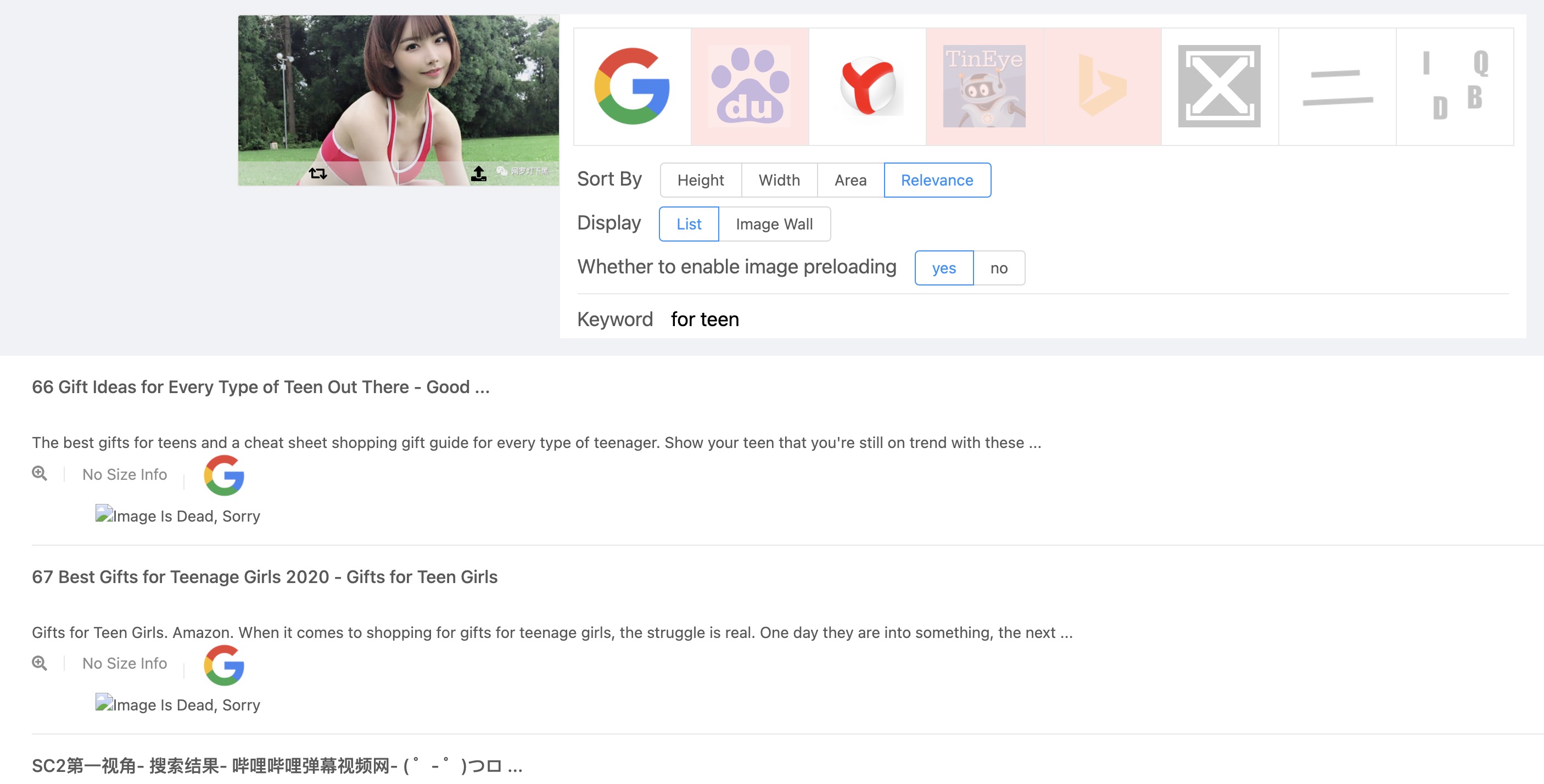Click the swap arrows icon on preview

point(318,173)
